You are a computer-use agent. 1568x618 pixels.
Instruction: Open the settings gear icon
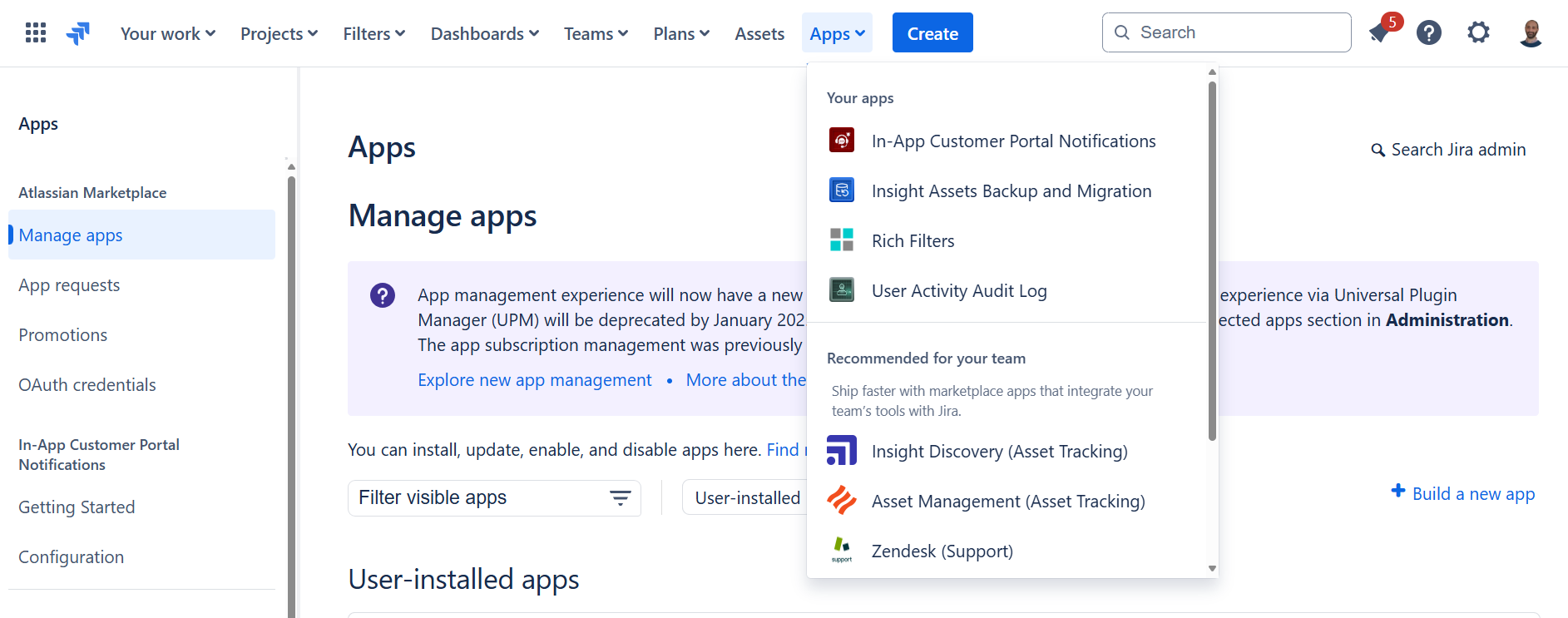pyautogui.click(x=1478, y=32)
